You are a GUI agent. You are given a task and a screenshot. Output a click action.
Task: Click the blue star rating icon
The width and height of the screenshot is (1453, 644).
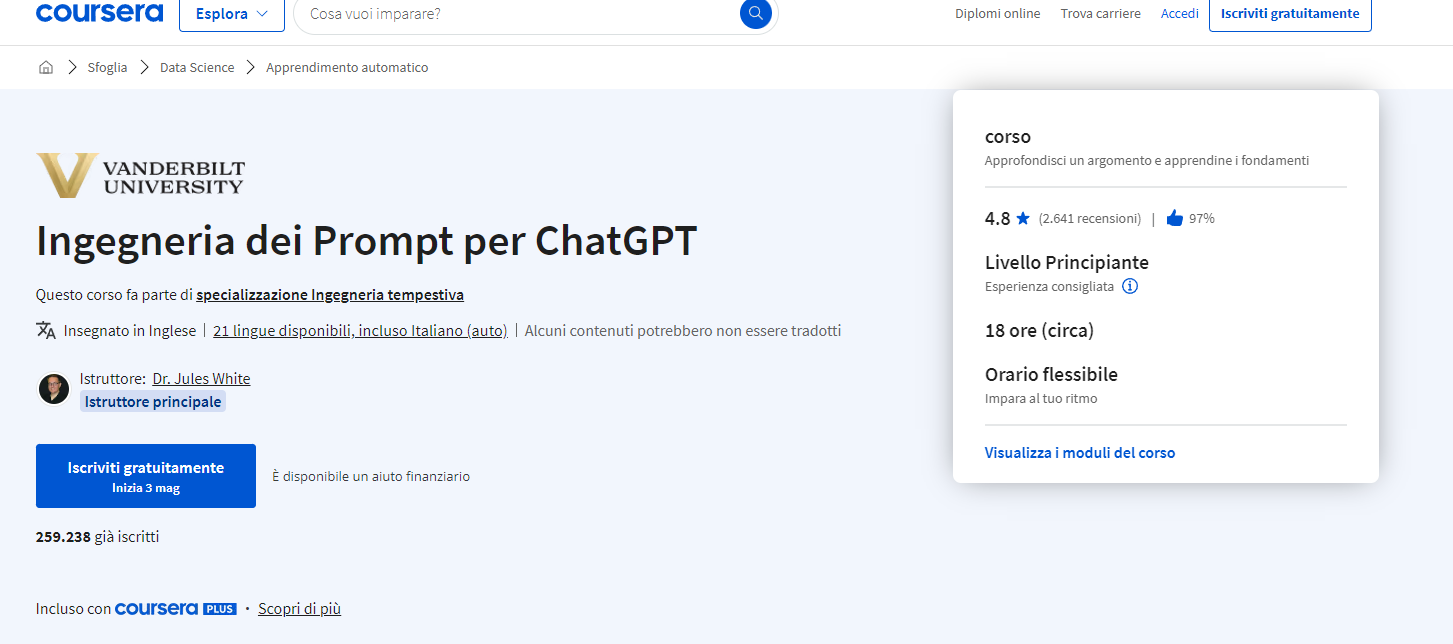(1023, 218)
